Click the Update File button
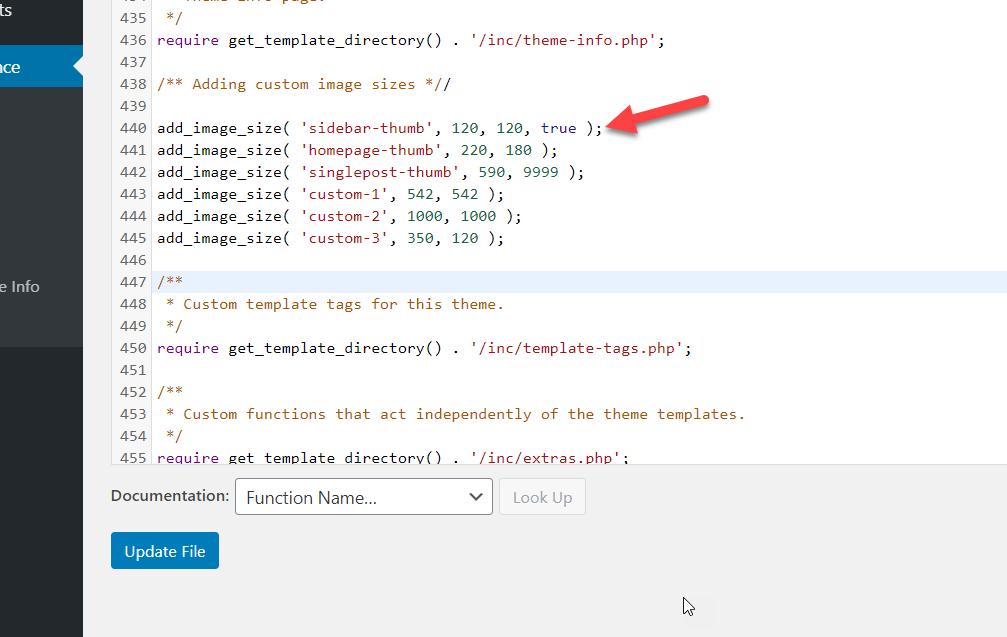The image size is (1007, 637). tap(164, 550)
